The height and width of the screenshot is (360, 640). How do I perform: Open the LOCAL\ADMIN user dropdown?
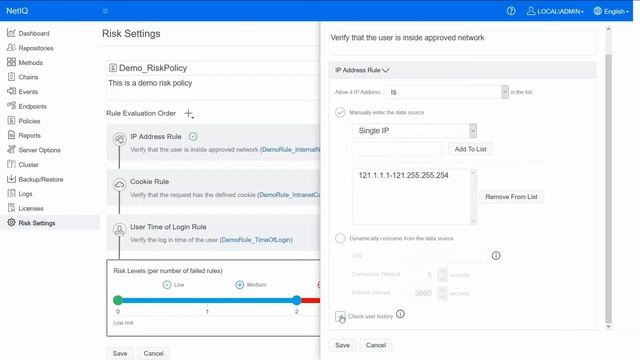[x=555, y=11]
